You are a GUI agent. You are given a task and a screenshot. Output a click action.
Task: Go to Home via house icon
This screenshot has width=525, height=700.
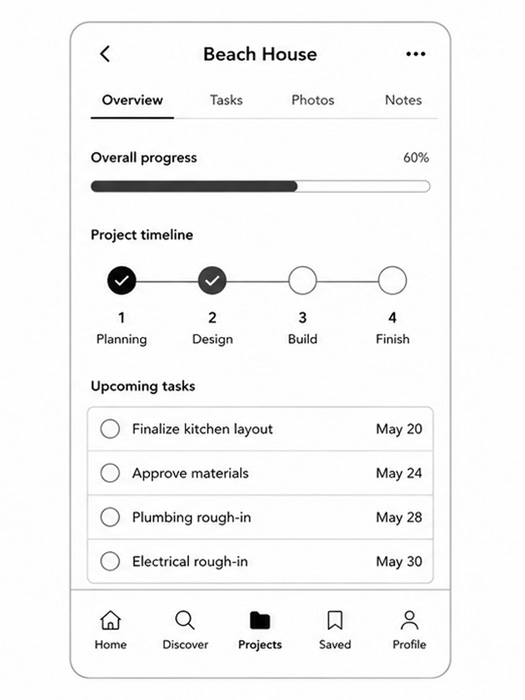(x=110, y=620)
